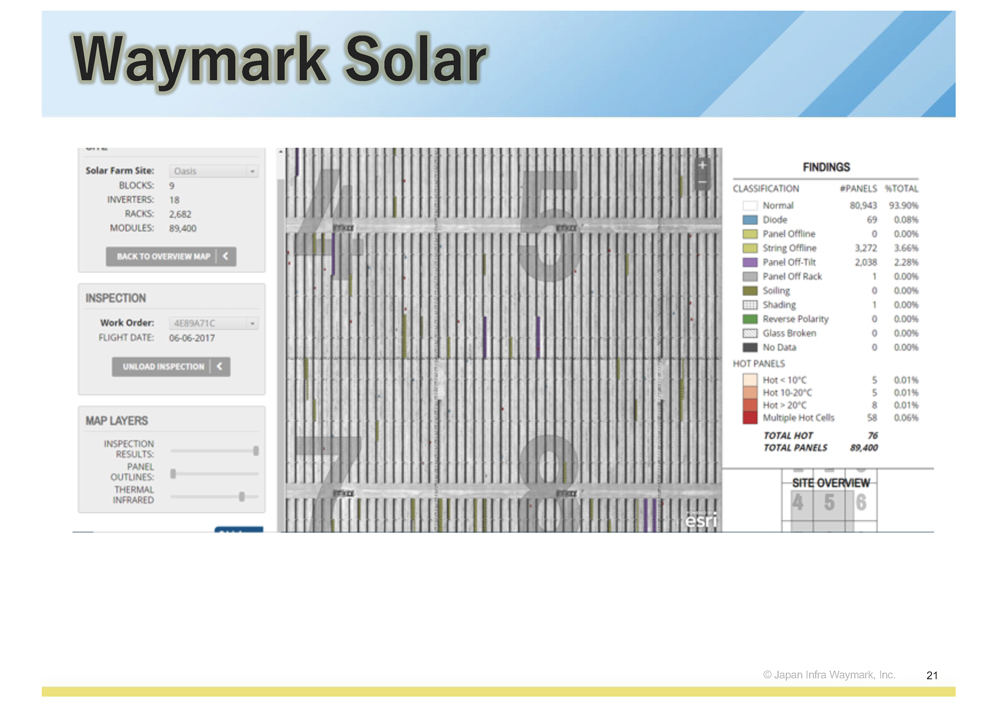The width and height of the screenshot is (1000, 707).
Task: Click the String Offline panel count 3,272
Action: click(x=866, y=248)
